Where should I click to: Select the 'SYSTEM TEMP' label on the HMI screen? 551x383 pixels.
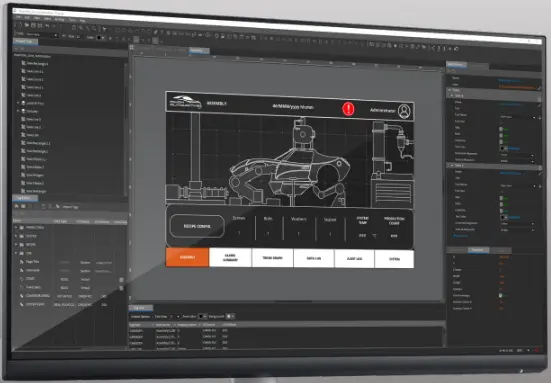pyautogui.click(x=362, y=220)
